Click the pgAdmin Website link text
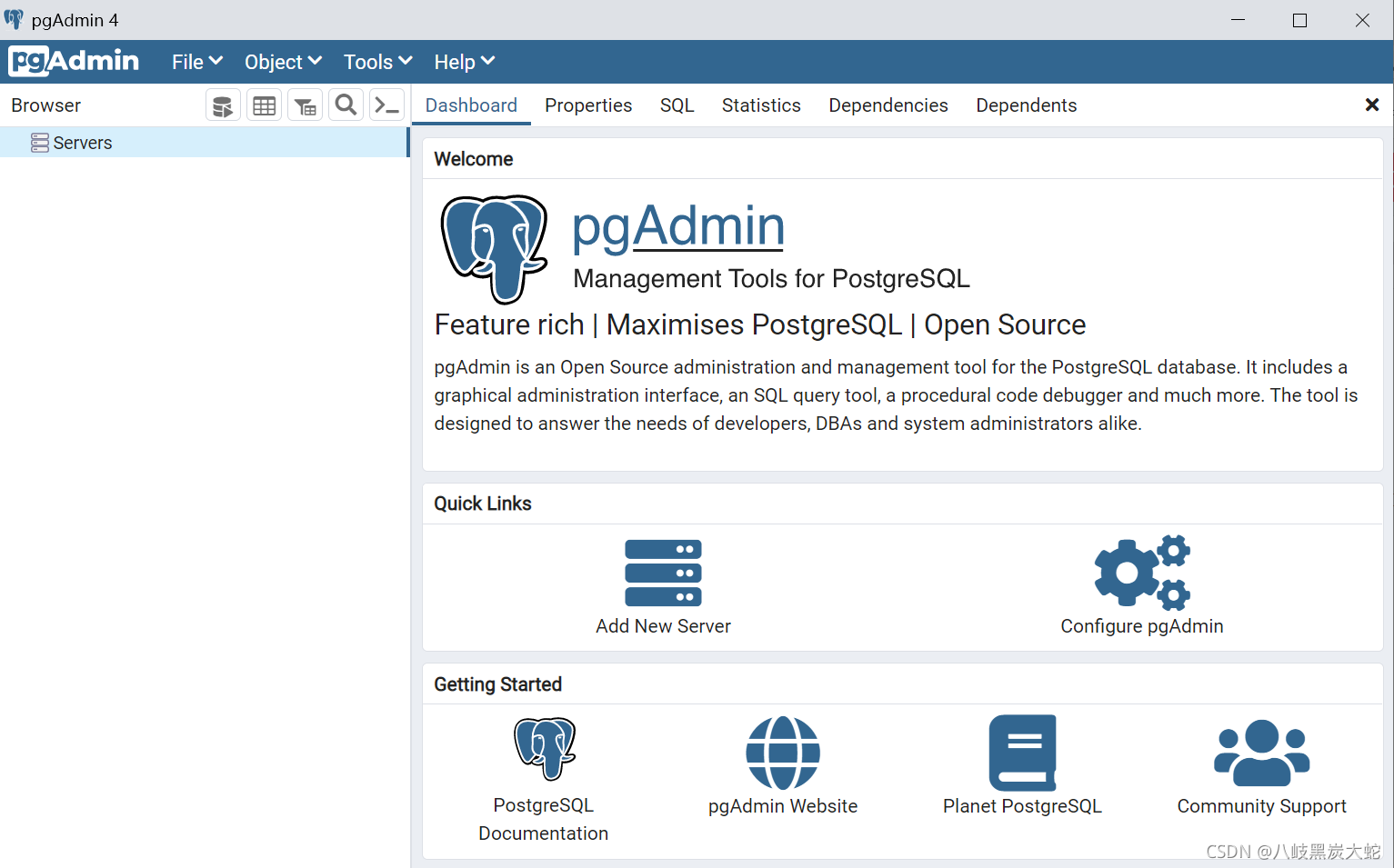The image size is (1394, 868). click(783, 806)
